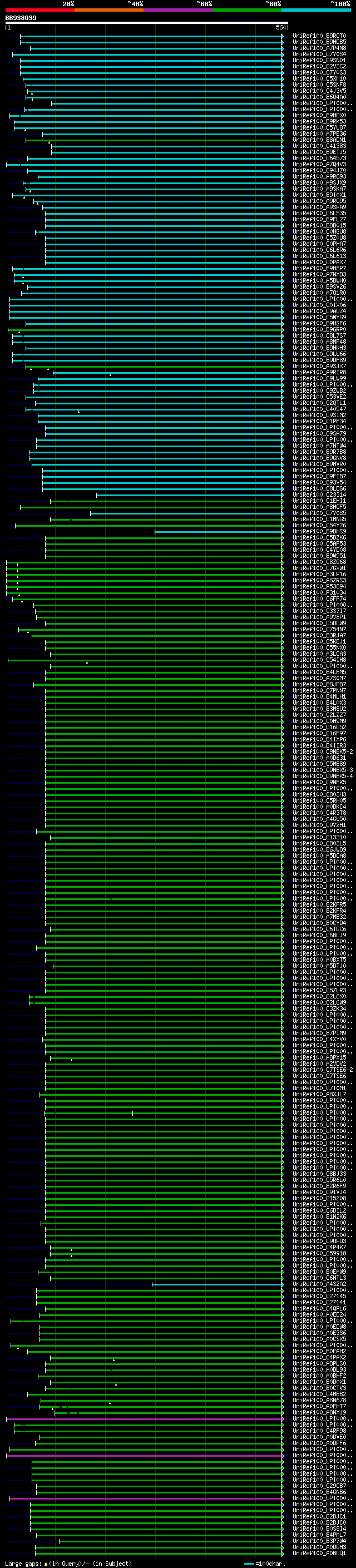Select hit UniRef100_Q54IH8
This screenshot has height=1568, width=356.
point(319,660)
